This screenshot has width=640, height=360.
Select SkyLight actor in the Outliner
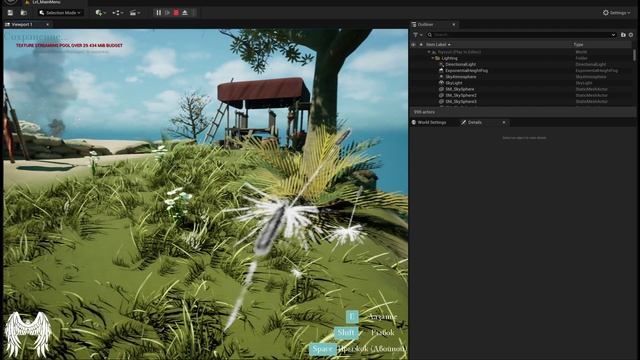(x=453, y=83)
